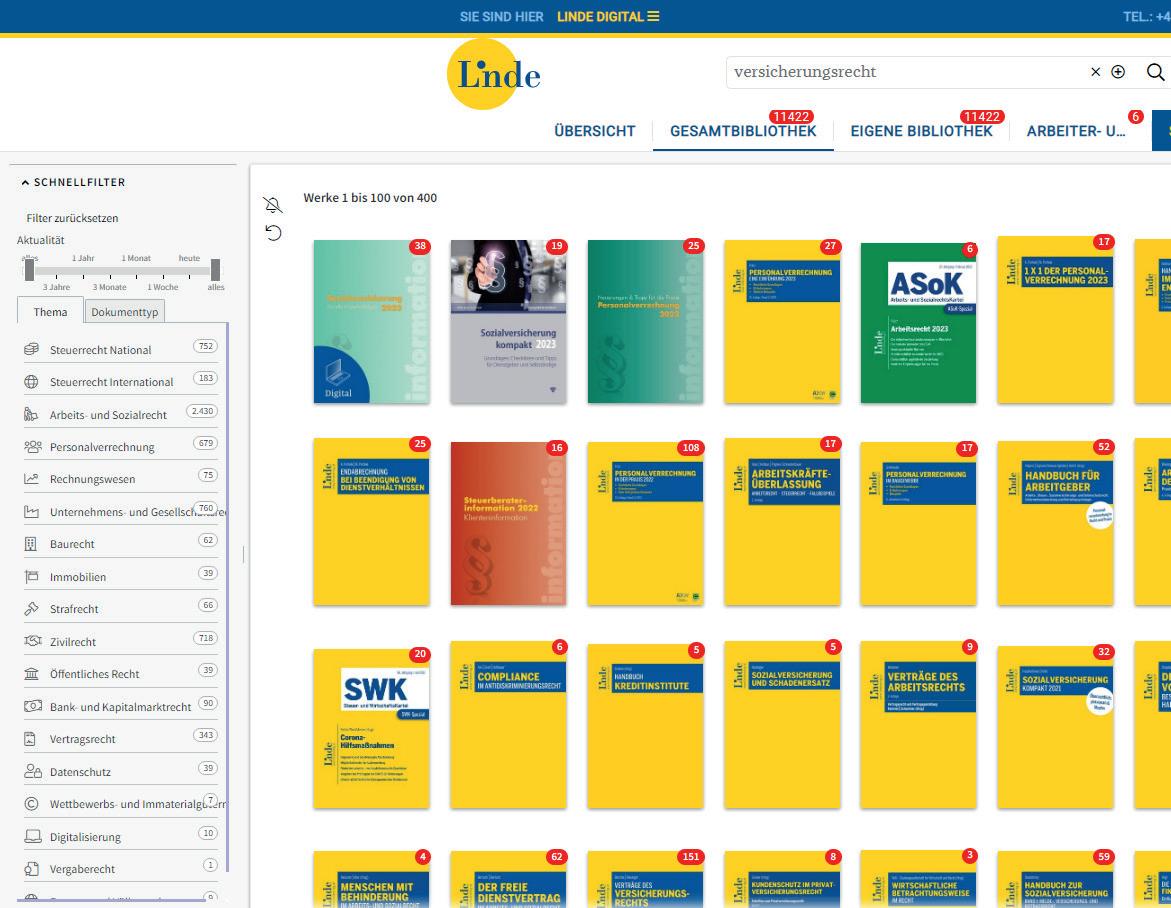Click the left handle of the Aktualität slider
The height and width of the screenshot is (908, 1171).
click(x=29, y=269)
